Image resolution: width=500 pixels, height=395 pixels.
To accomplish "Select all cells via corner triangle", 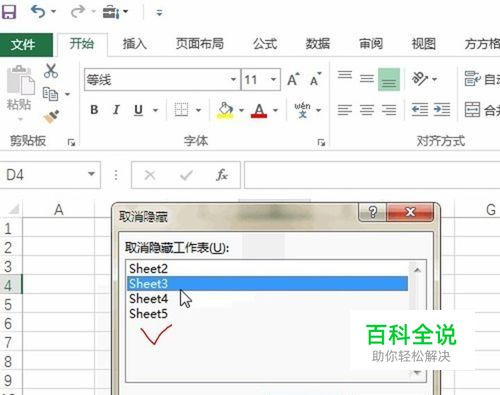I will (13, 209).
